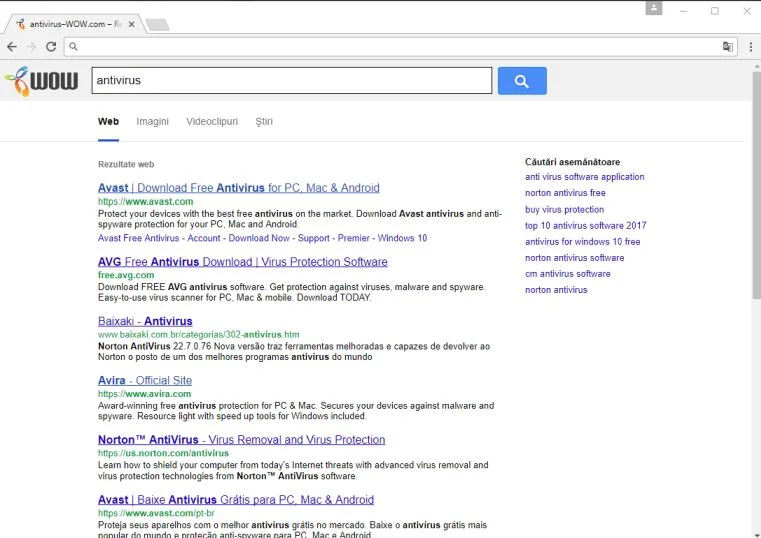Select the antivirus-WOW.com browser tab

73,24
